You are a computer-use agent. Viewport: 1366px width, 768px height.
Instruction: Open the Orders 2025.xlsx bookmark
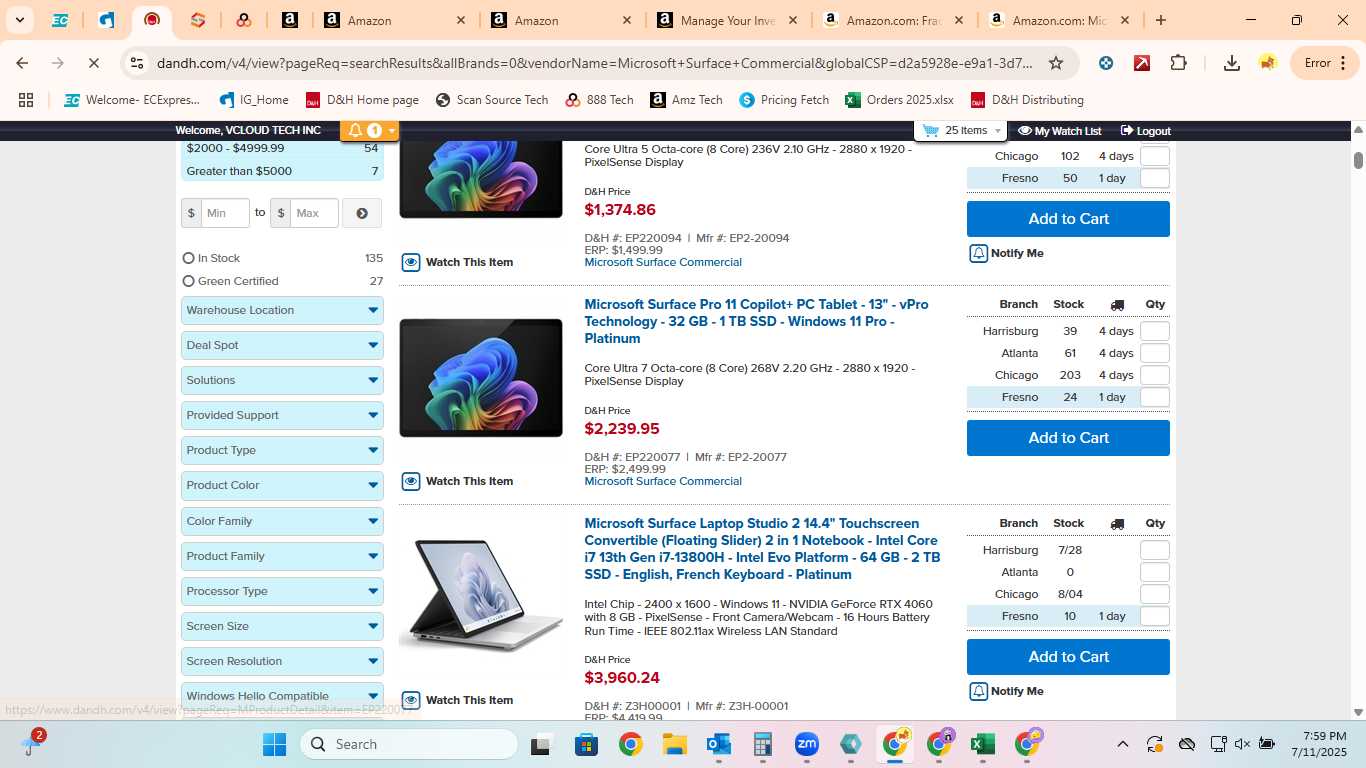(x=899, y=100)
